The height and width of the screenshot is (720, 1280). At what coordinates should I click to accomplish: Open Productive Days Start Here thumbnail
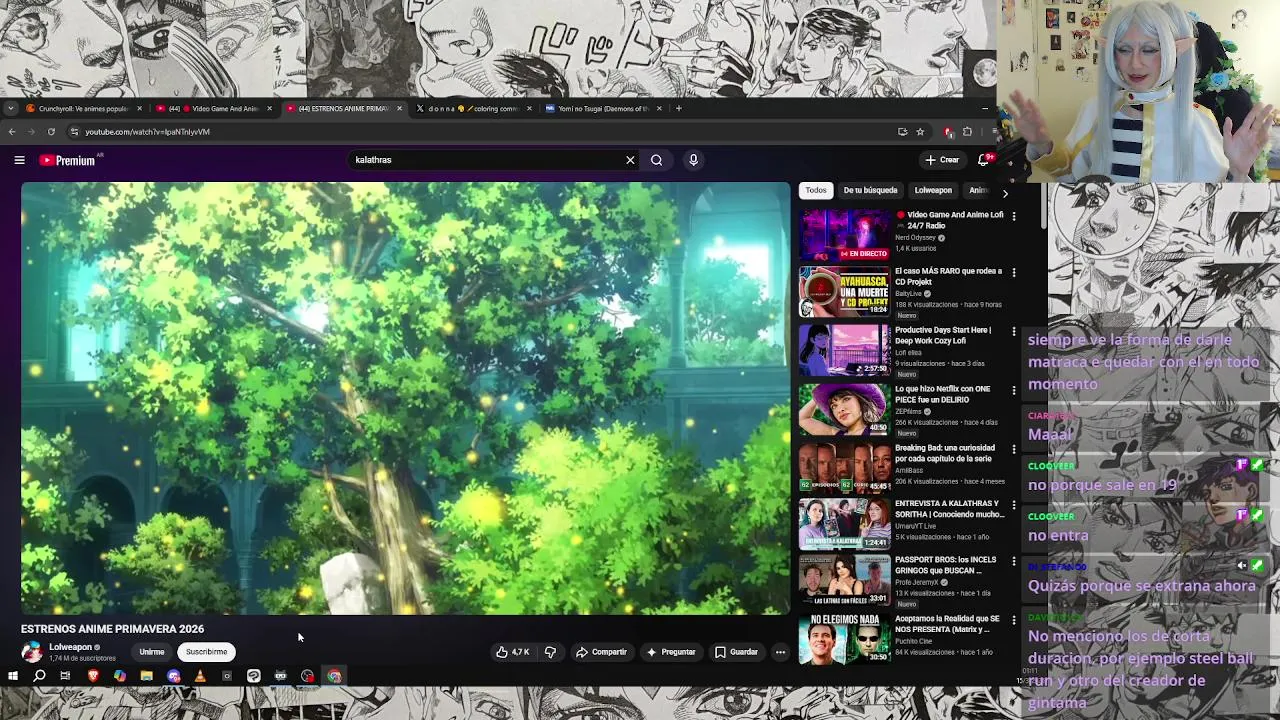tap(844, 350)
